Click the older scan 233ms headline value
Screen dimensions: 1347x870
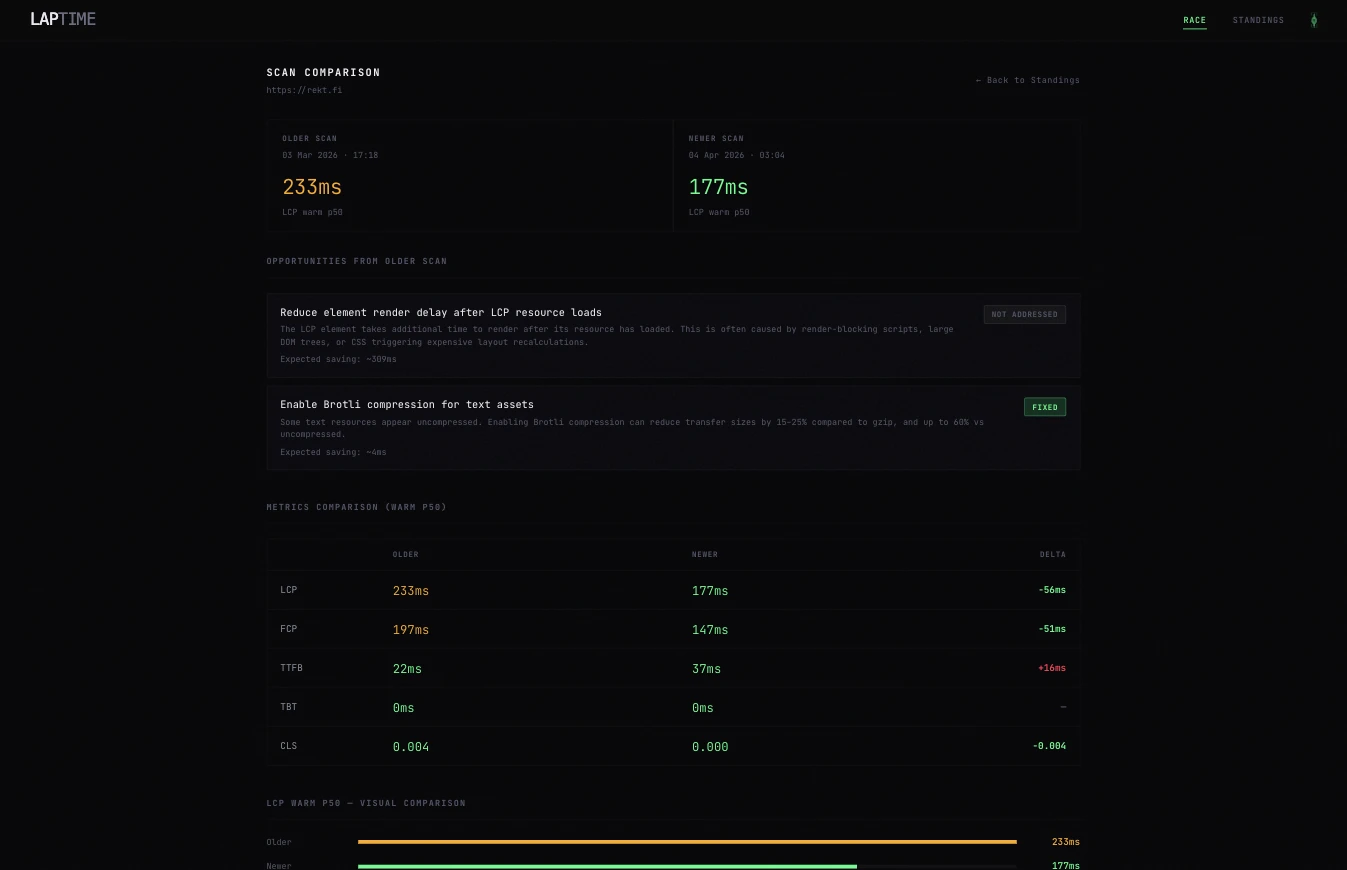click(x=312, y=187)
